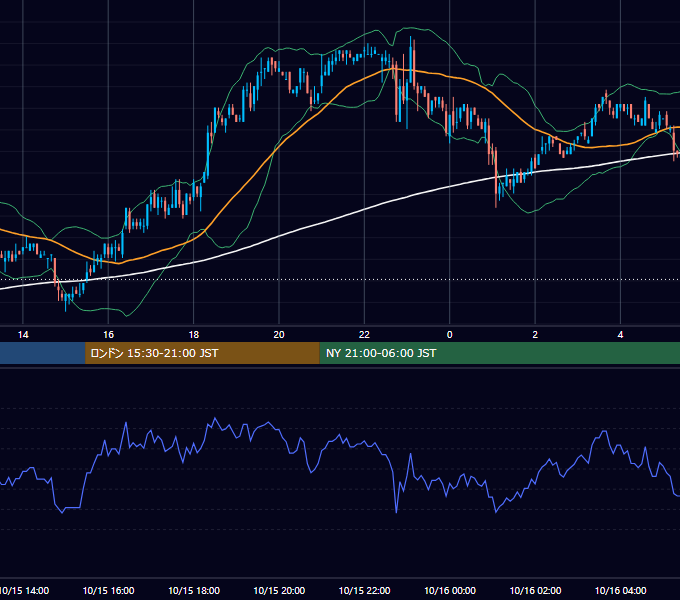680x600 pixels.
Task: Click the "18" hour label on price chart axis
Action: [194, 335]
